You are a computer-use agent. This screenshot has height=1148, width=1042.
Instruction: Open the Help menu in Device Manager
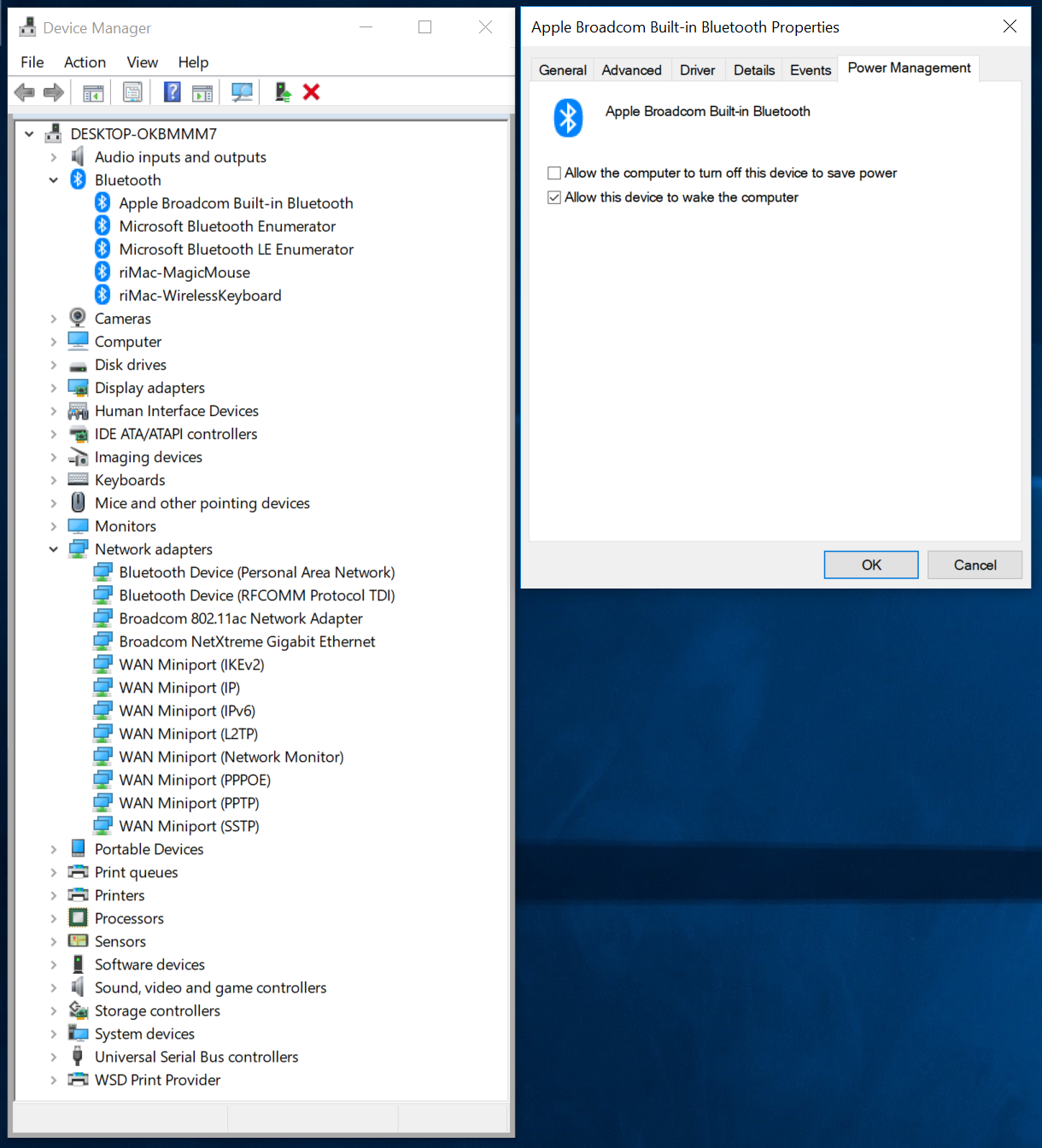click(193, 62)
